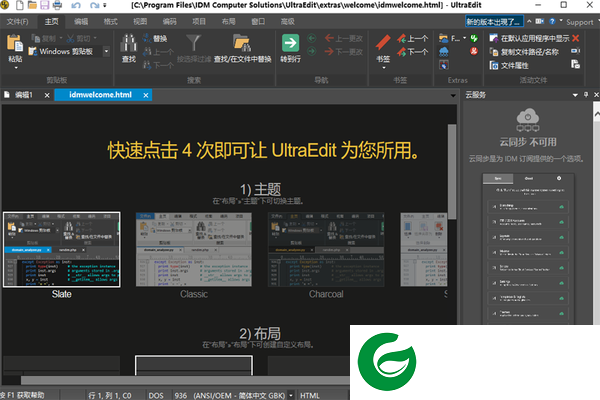Click the UltraEdit application icon in title bar
Image resolution: width=600 pixels, height=400 pixels.
point(5,5)
